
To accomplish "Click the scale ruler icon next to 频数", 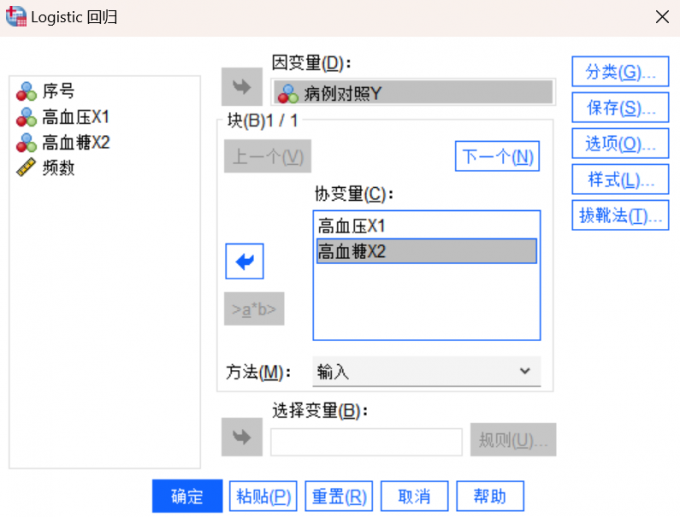I will point(26,168).
